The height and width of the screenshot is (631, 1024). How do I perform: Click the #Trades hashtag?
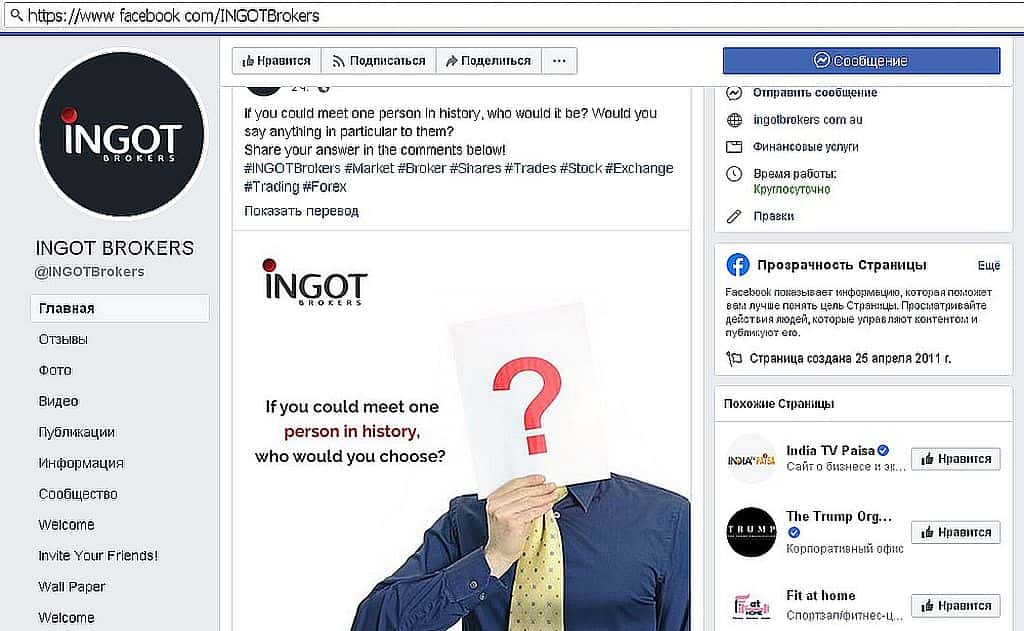pyautogui.click(x=530, y=169)
